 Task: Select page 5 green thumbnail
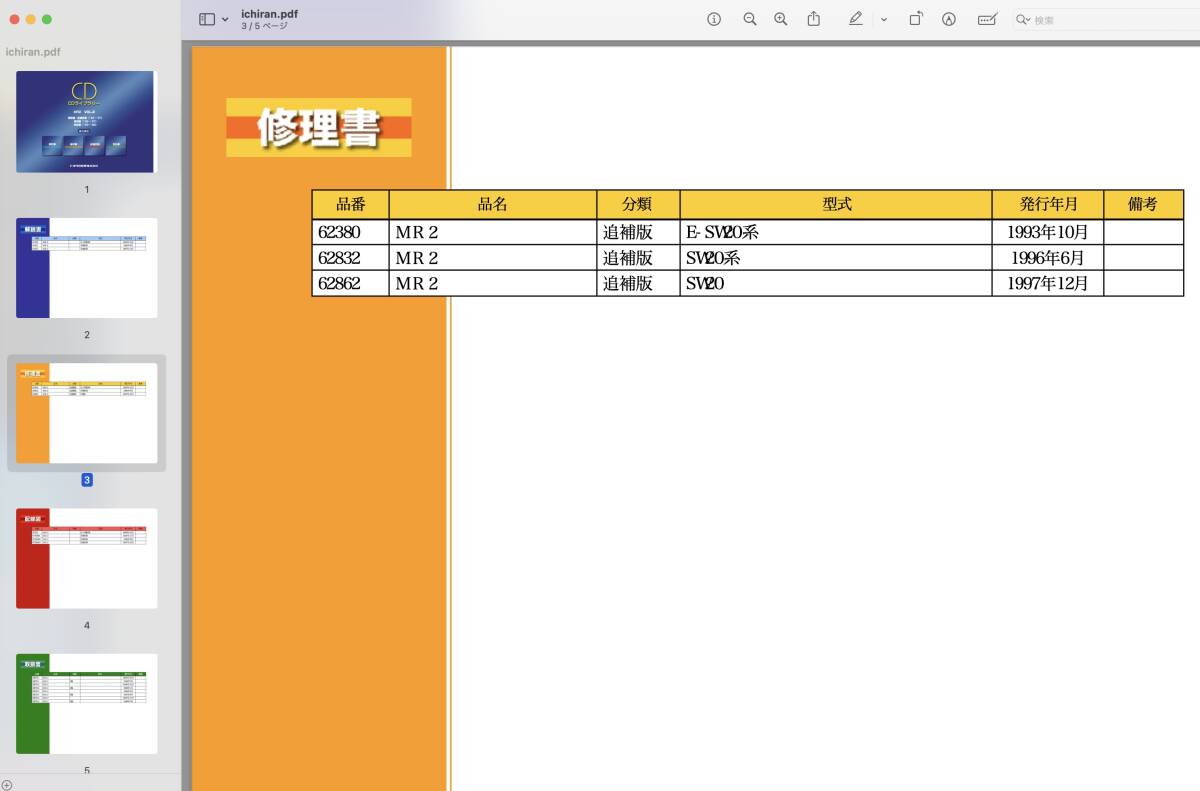[86, 703]
